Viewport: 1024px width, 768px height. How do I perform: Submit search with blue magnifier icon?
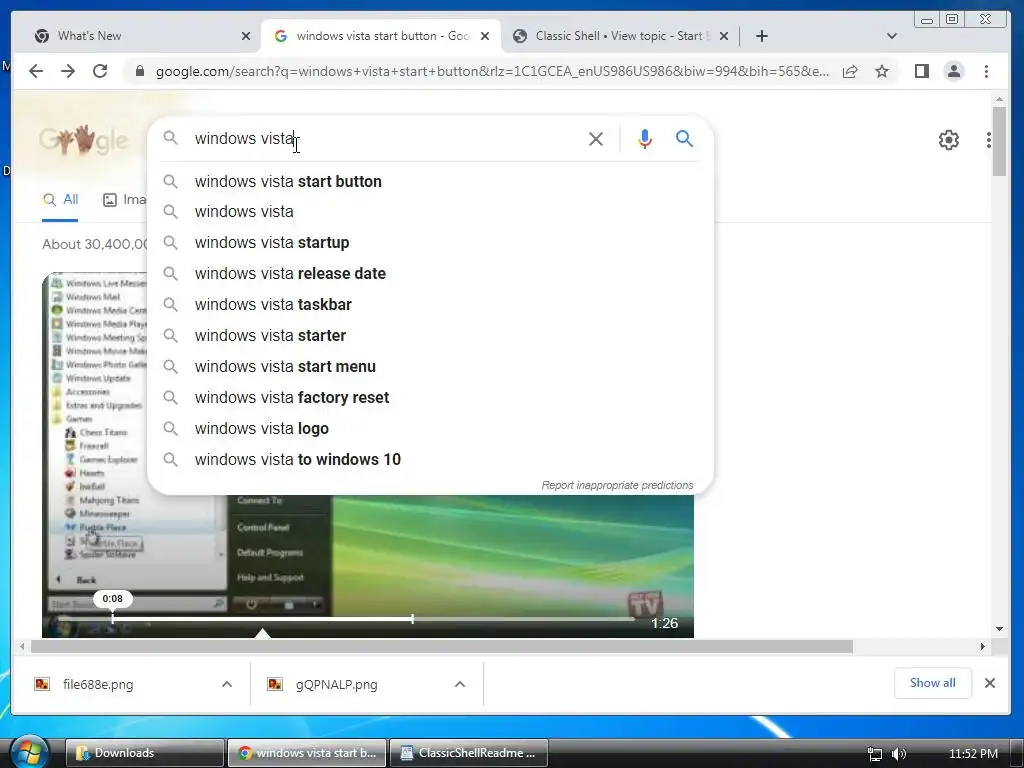click(x=684, y=138)
